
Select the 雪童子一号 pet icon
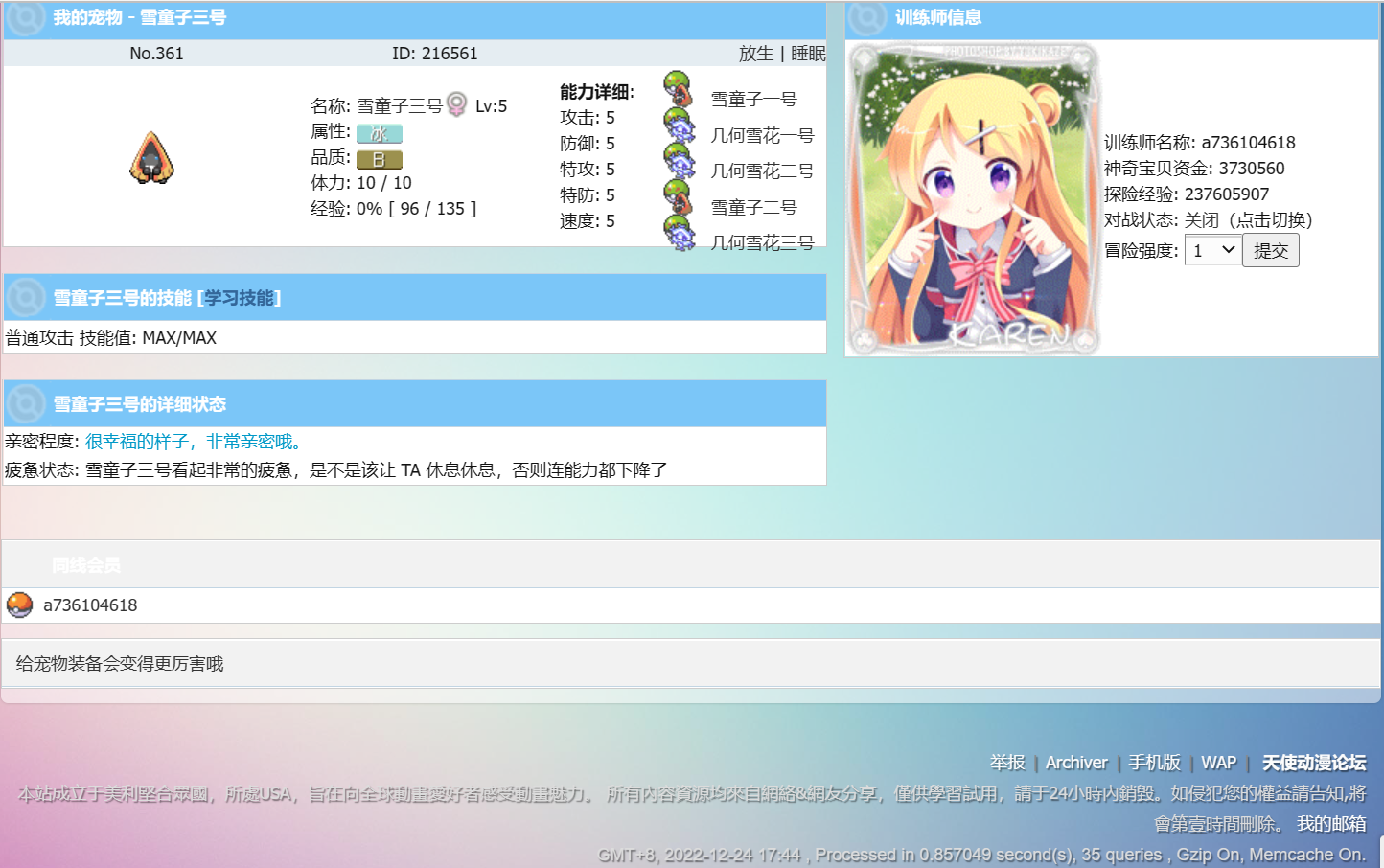tap(679, 88)
